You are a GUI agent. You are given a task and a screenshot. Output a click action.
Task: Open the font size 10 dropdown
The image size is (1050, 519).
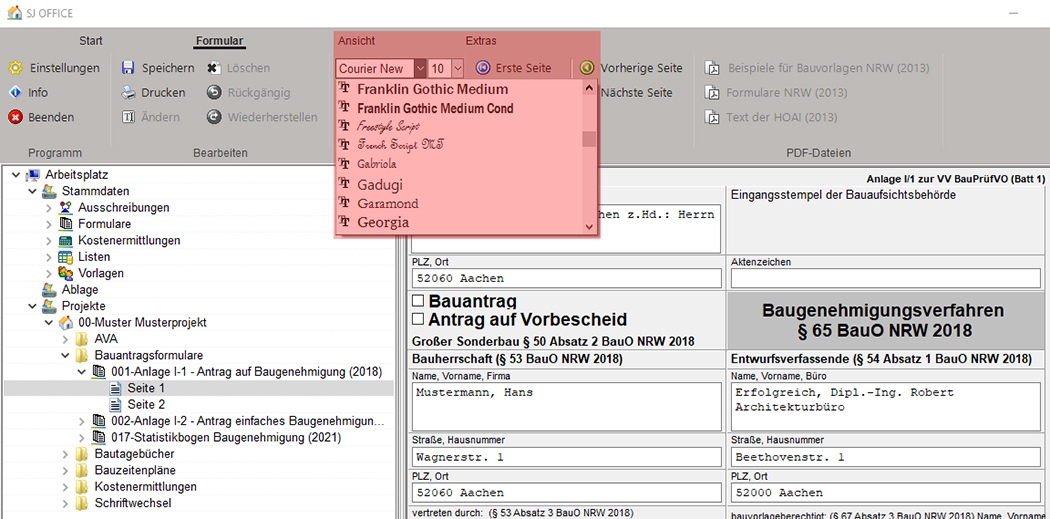point(457,68)
